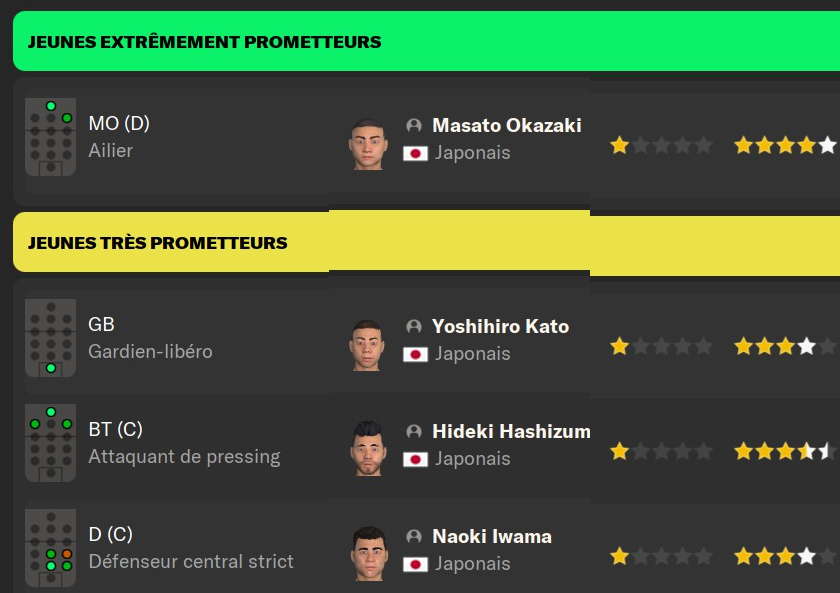
Task: Open Masato Okazaki's player profile
Action: [506, 126]
